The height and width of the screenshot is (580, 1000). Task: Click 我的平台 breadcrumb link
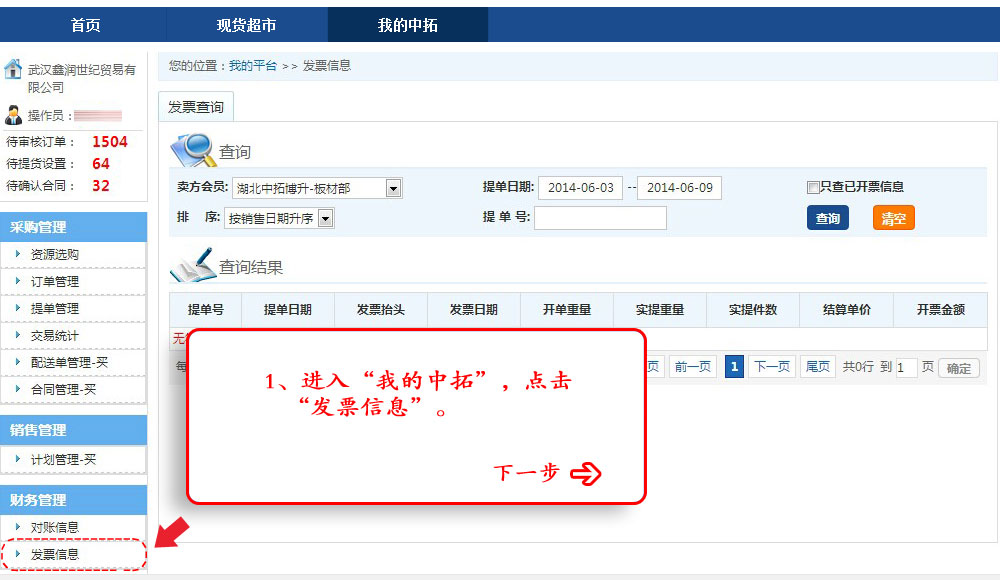(x=252, y=66)
